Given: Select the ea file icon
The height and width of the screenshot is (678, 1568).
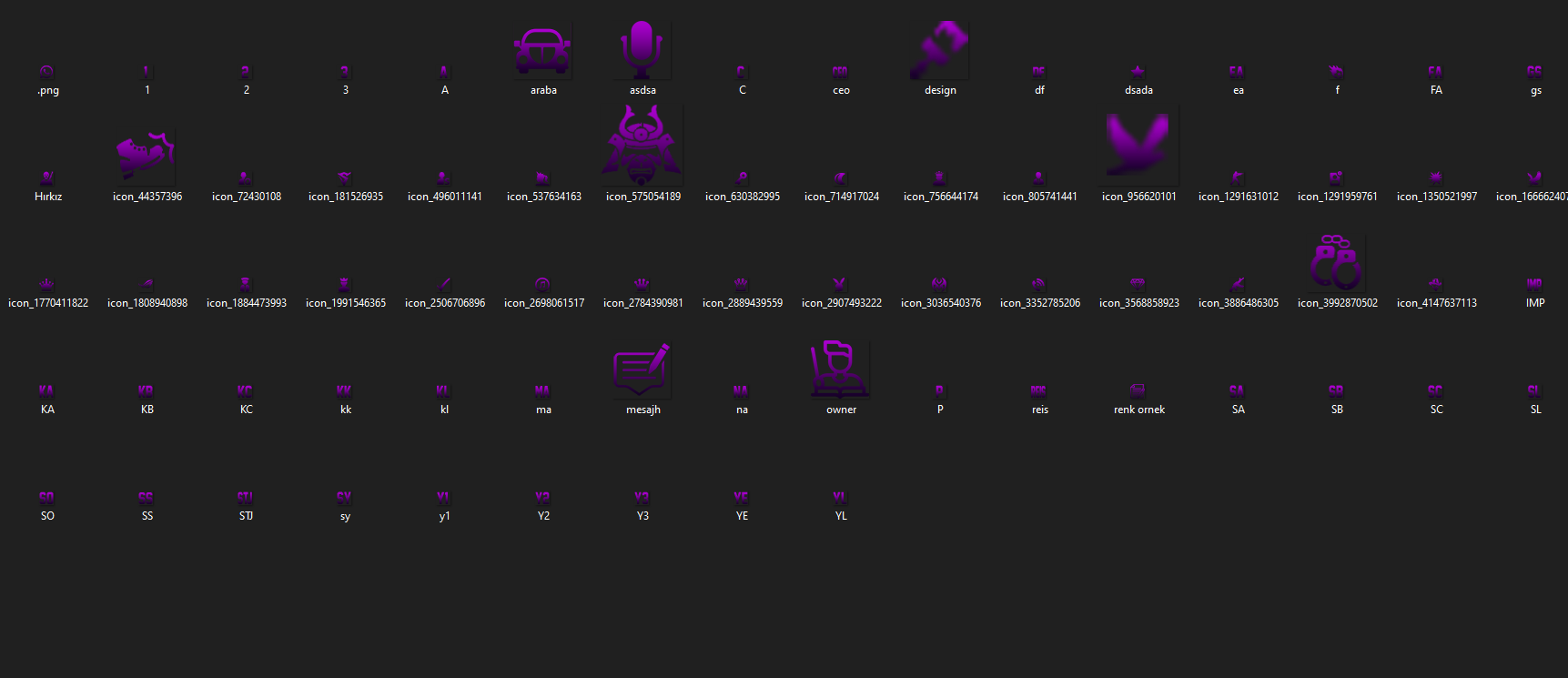Looking at the screenshot, I should pos(1237,71).
